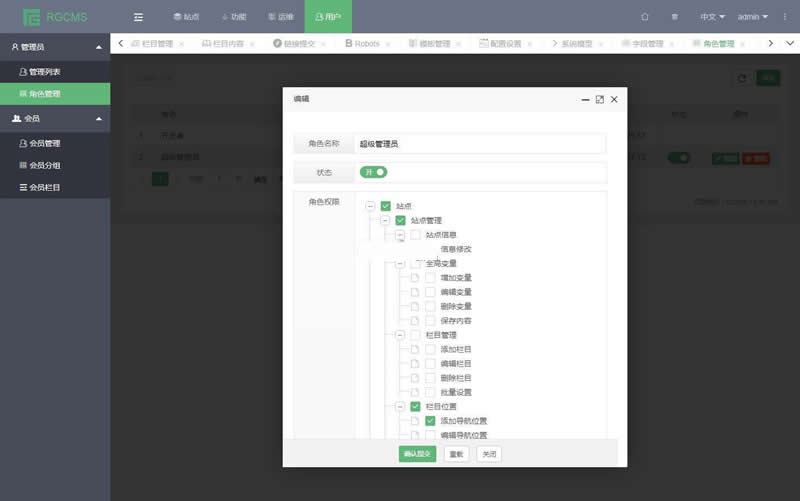This screenshot has height=501, width=800.
Task: Maximize the 编辑 dialog window
Action: pyautogui.click(x=599, y=100)
